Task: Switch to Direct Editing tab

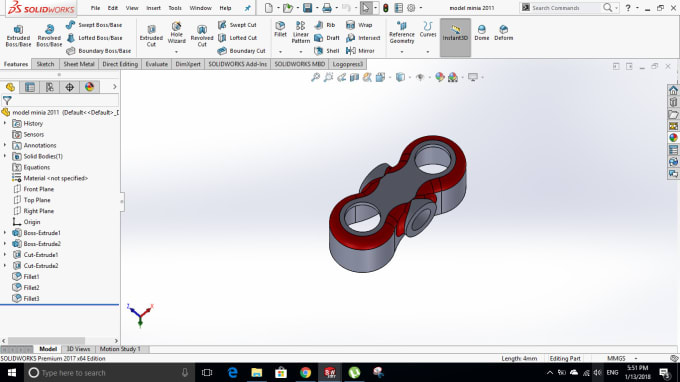Action: (x=120, y=64)
